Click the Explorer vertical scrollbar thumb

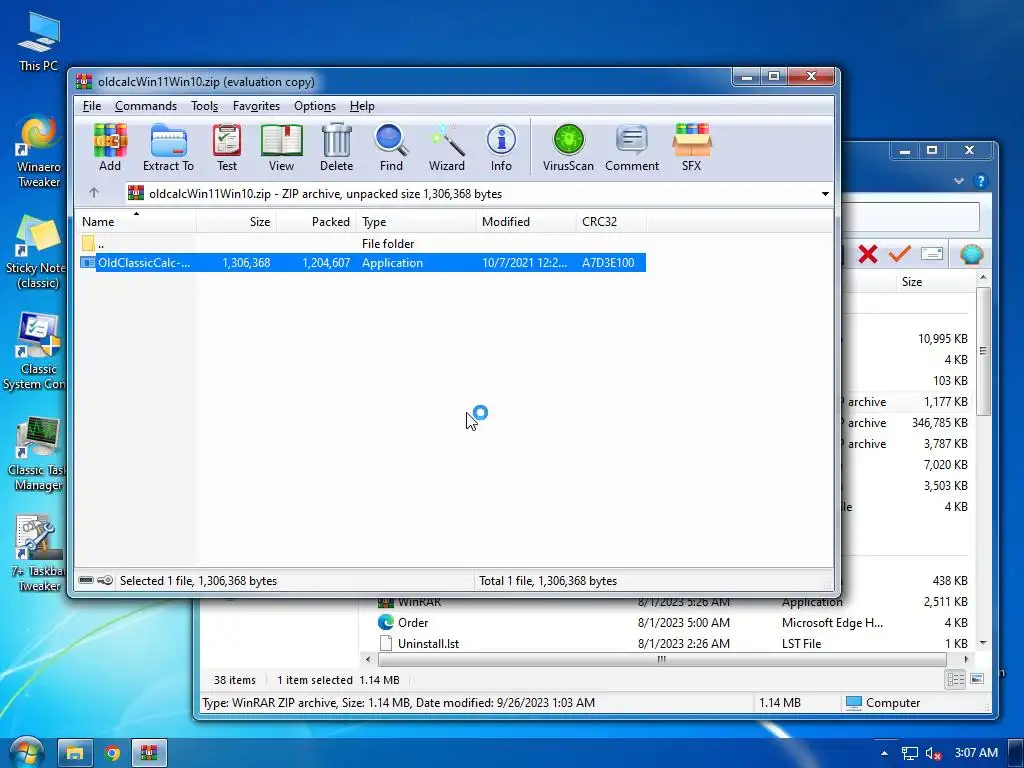pyautogui.click(x=983, y=351)
